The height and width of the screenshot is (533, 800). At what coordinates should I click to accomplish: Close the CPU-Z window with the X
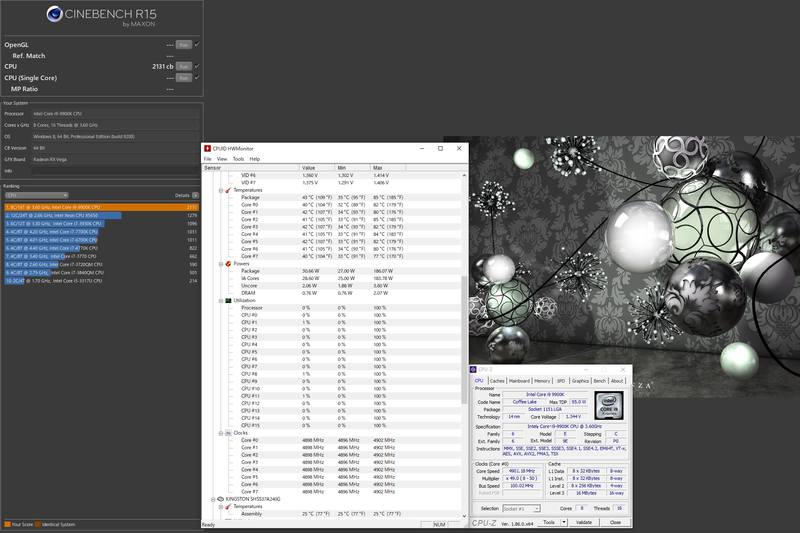coord(622,369)
